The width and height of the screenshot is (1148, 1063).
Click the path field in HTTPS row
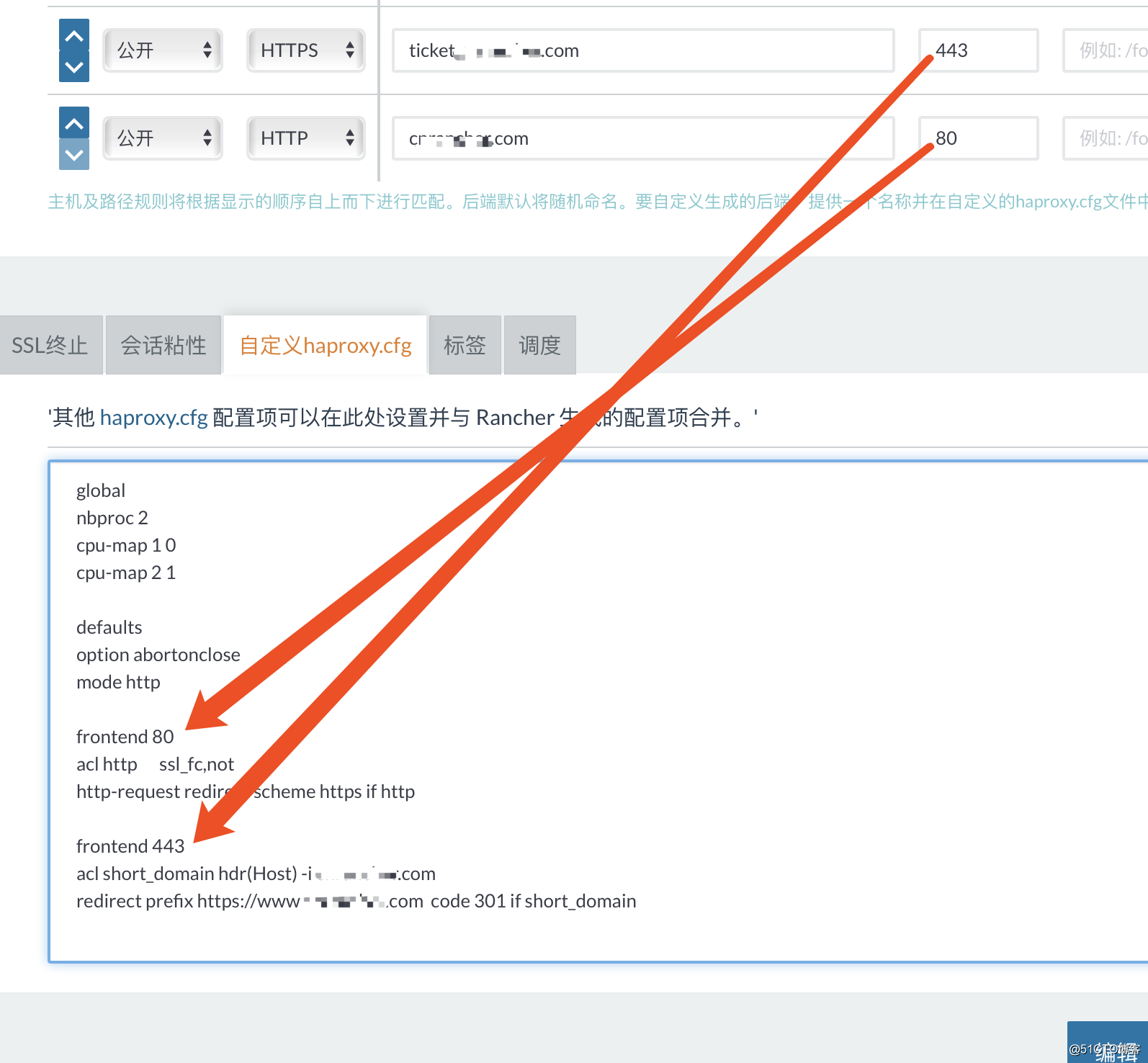click(1106, 50)
